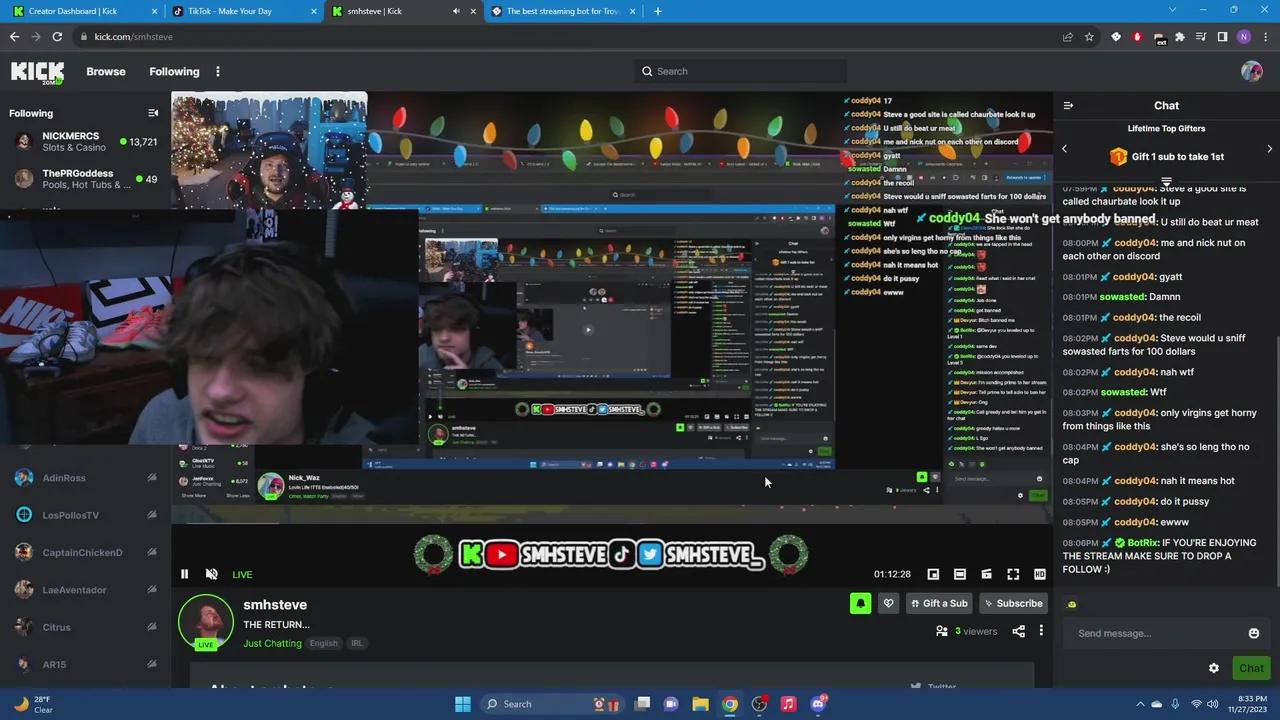Share the stream via the share icon
Screen dimensions: 1280x720
(x=1018, y=631)
